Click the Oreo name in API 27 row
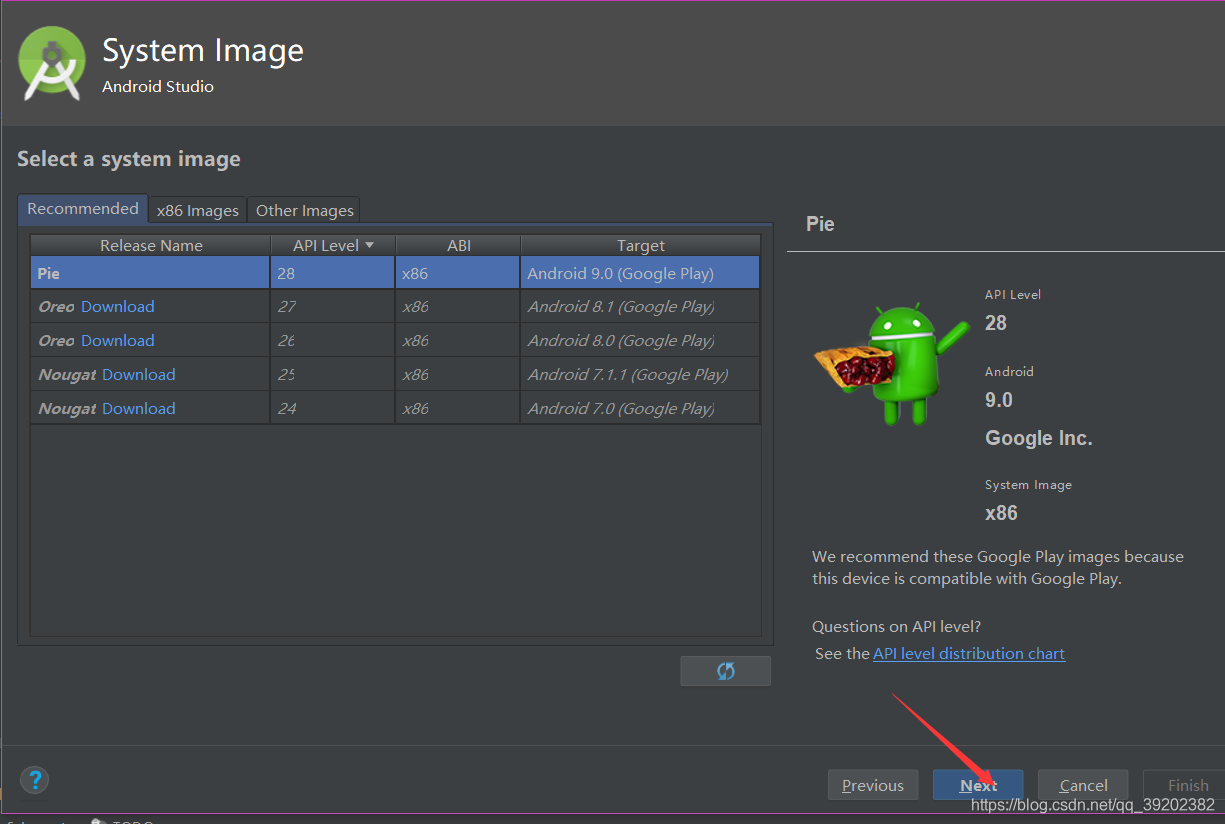 (x=56, y=306)
